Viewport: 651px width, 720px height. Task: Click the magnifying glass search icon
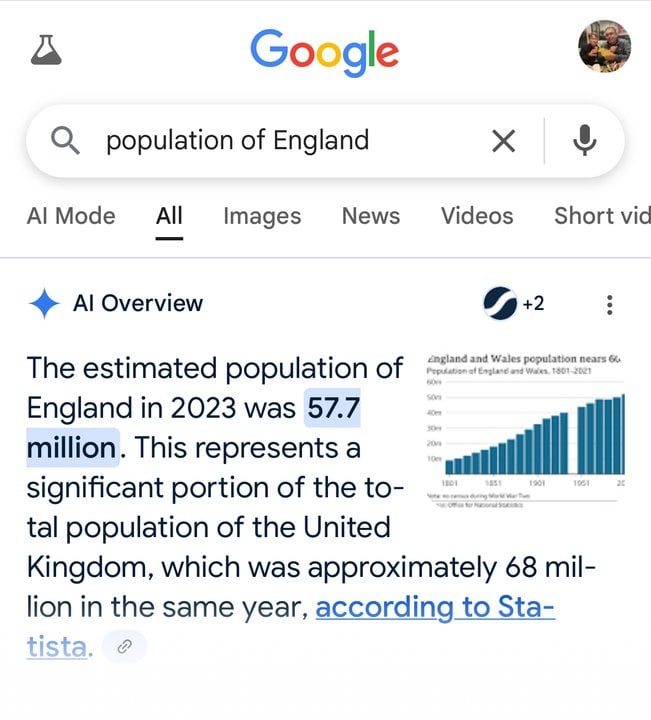[x=65, y=141]
